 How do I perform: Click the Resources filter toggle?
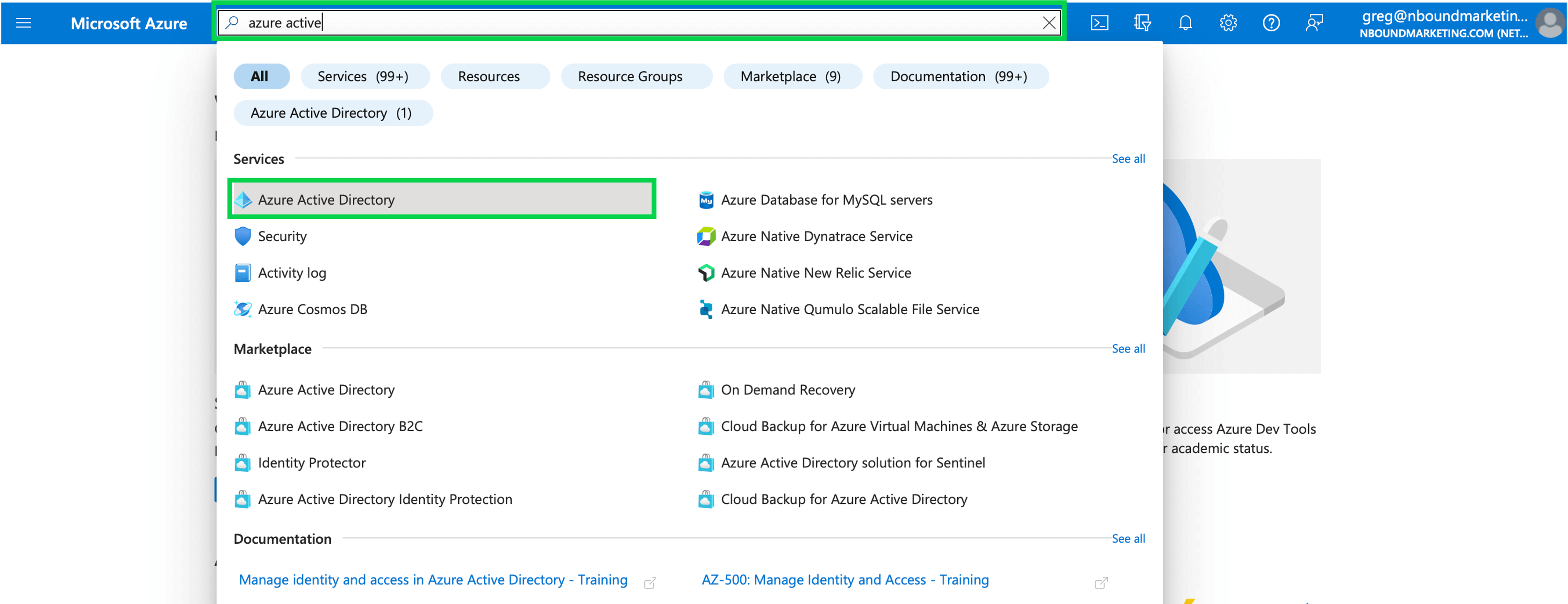pyautogui.click(x=489, y=76)
